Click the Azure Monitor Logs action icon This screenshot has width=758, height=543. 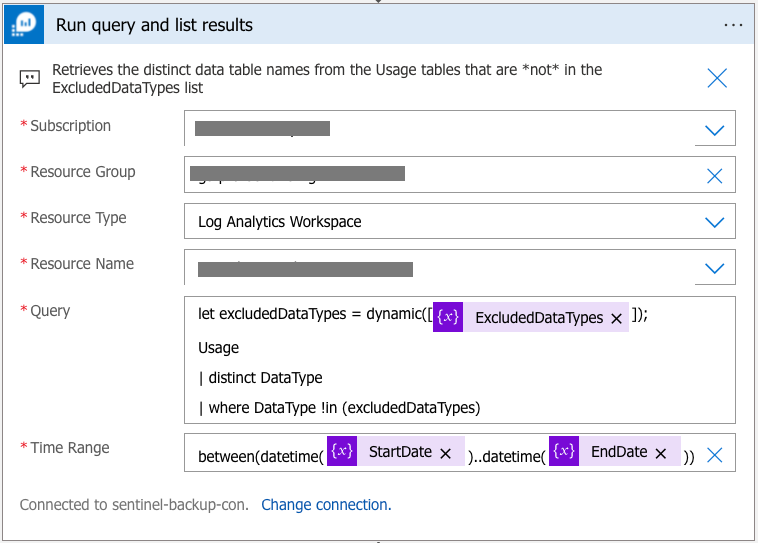click(x=24, y=25)
